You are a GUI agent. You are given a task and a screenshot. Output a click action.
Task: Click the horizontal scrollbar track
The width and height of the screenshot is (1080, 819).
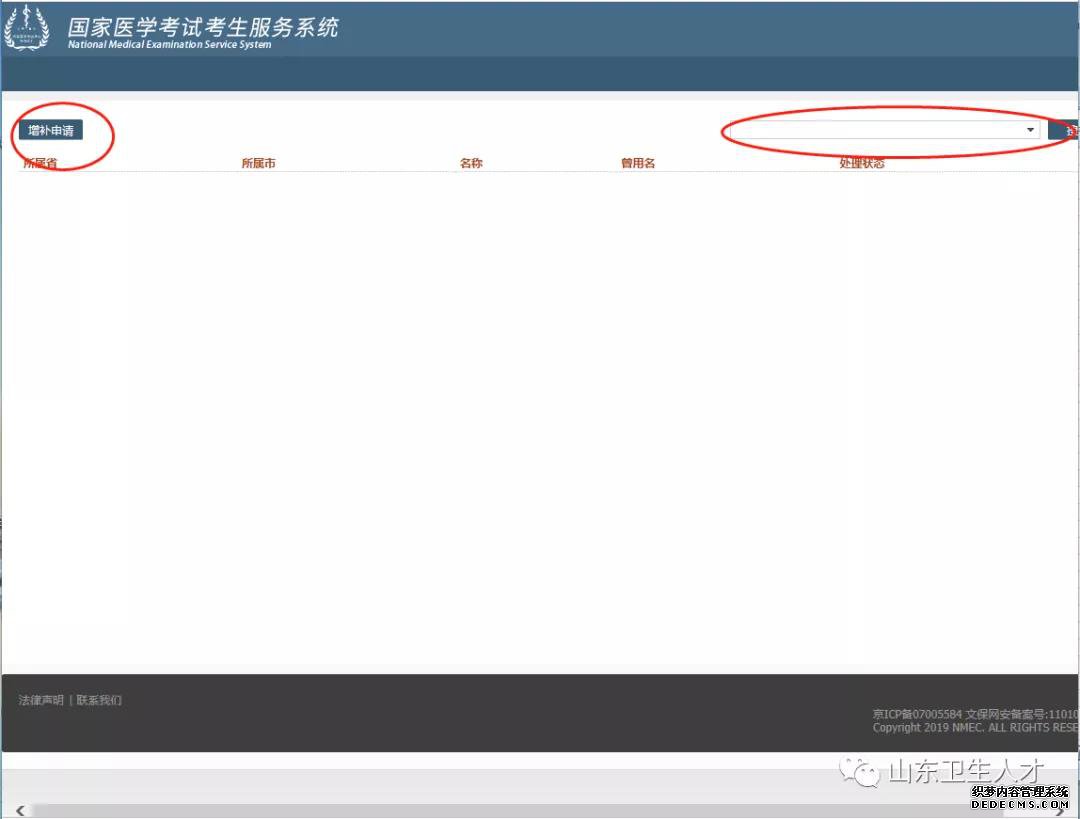(500, 811)
